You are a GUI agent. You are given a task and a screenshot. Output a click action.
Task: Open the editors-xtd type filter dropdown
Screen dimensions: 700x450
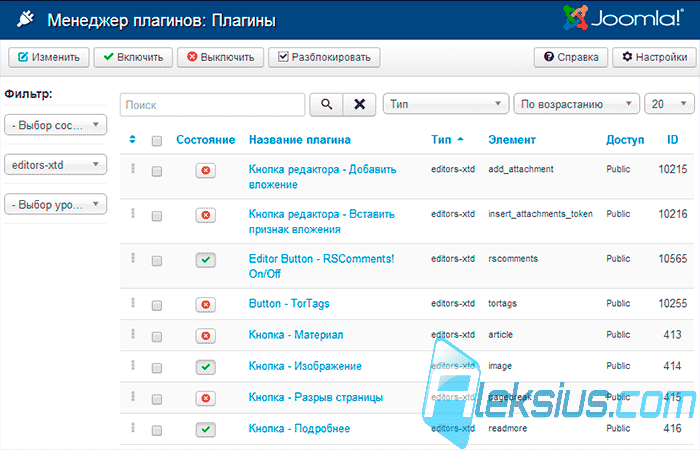tap(55, 165)
